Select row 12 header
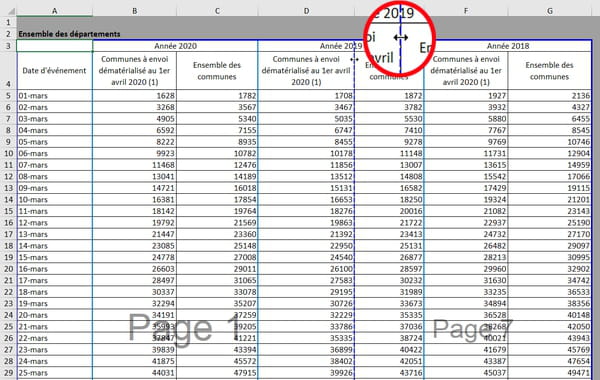Viewport: 600px width, 380px height. pos(8,176)
